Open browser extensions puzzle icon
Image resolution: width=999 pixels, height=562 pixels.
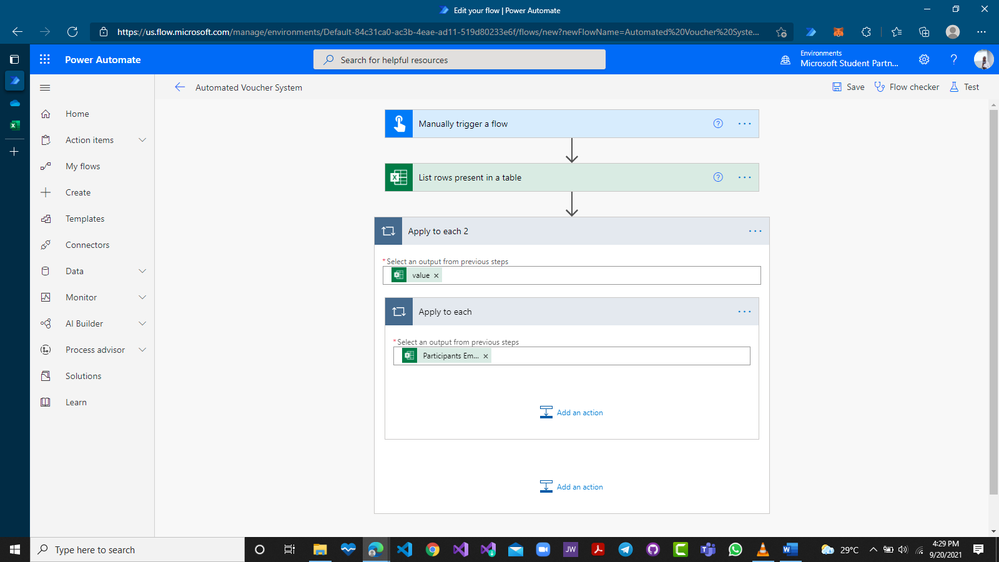(866, 32)
